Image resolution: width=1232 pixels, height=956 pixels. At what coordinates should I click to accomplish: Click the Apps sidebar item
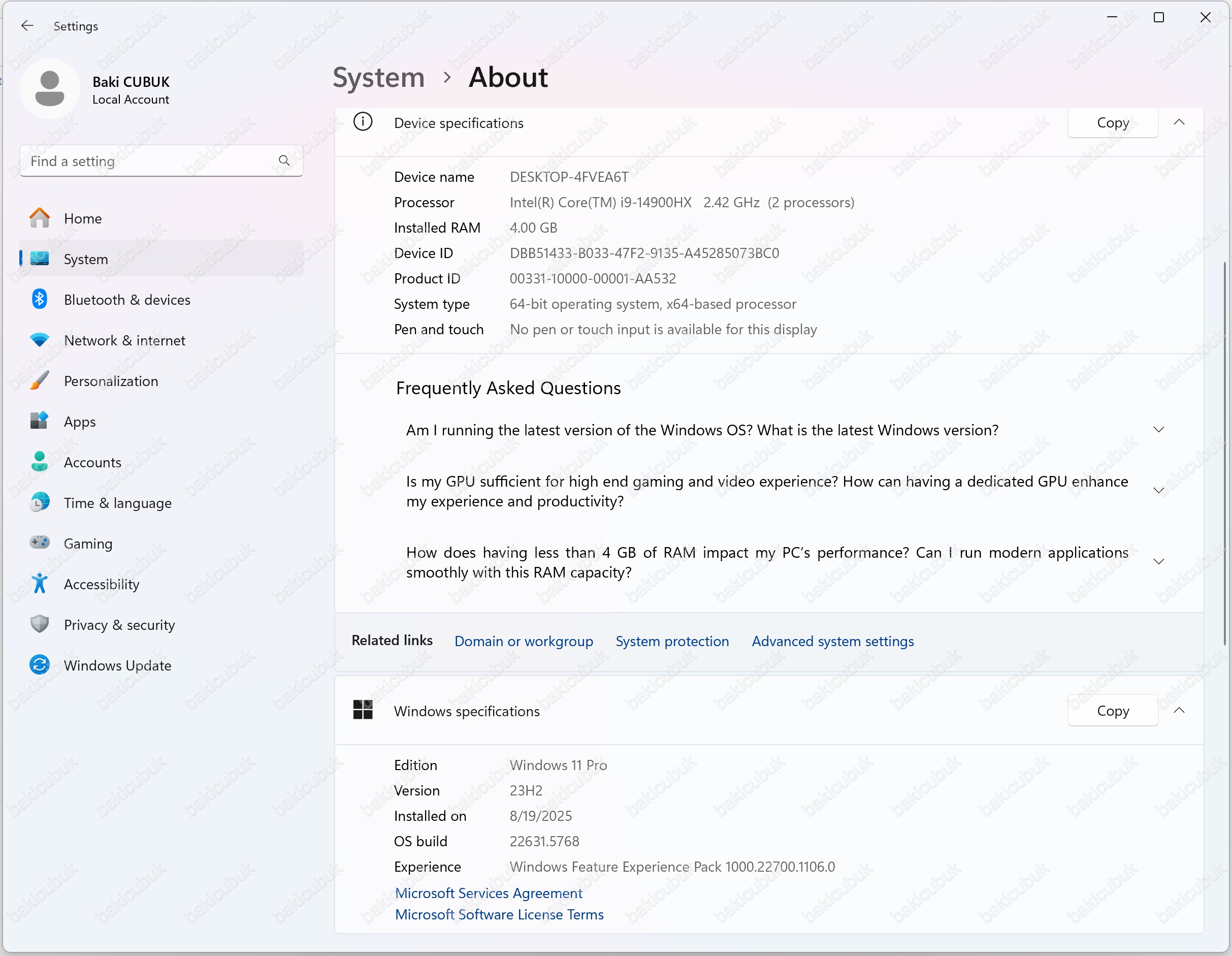(161, 422)
